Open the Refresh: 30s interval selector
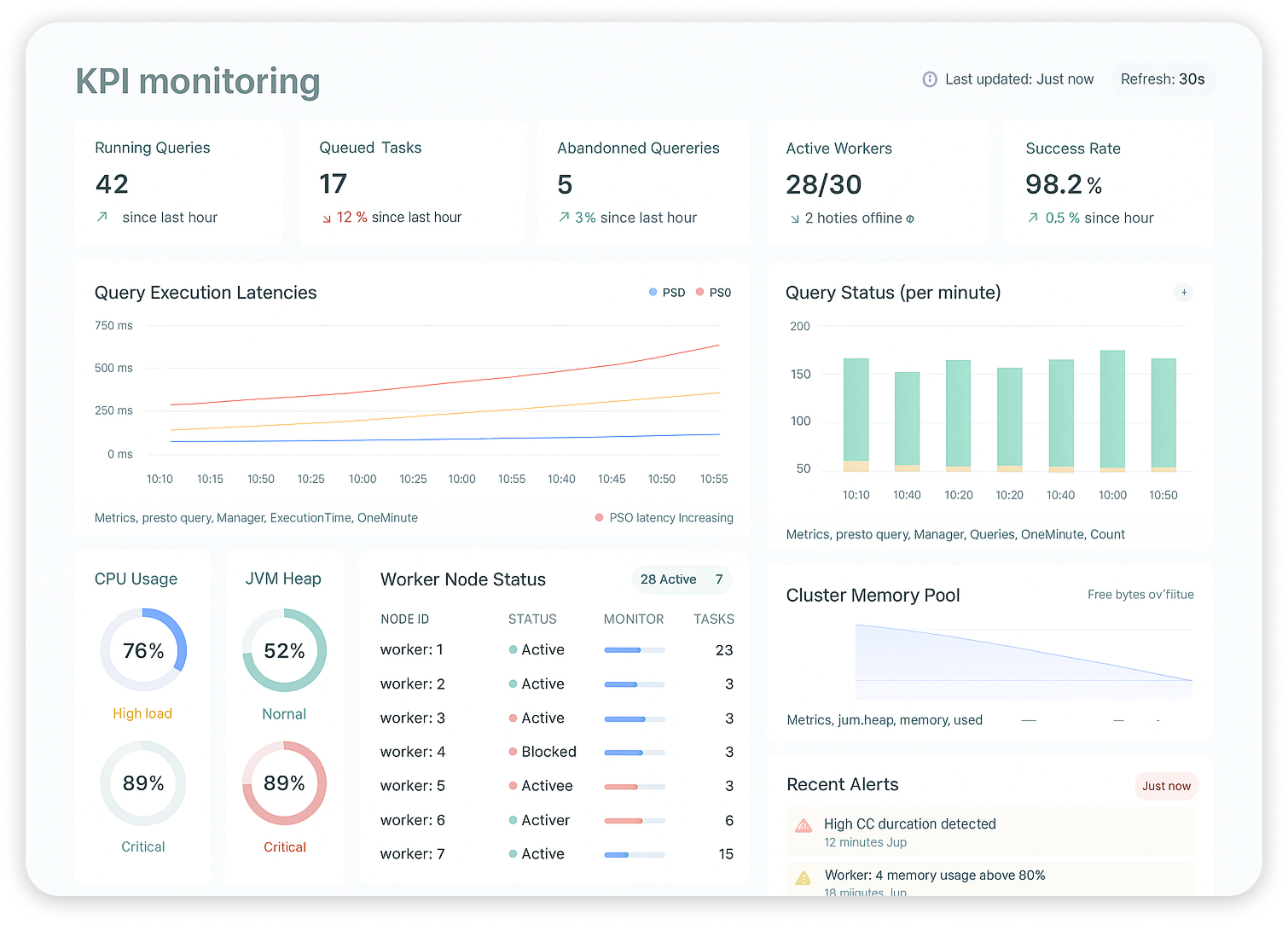This screenshot has height=925, width=1288. click(x=1162, y=79)
